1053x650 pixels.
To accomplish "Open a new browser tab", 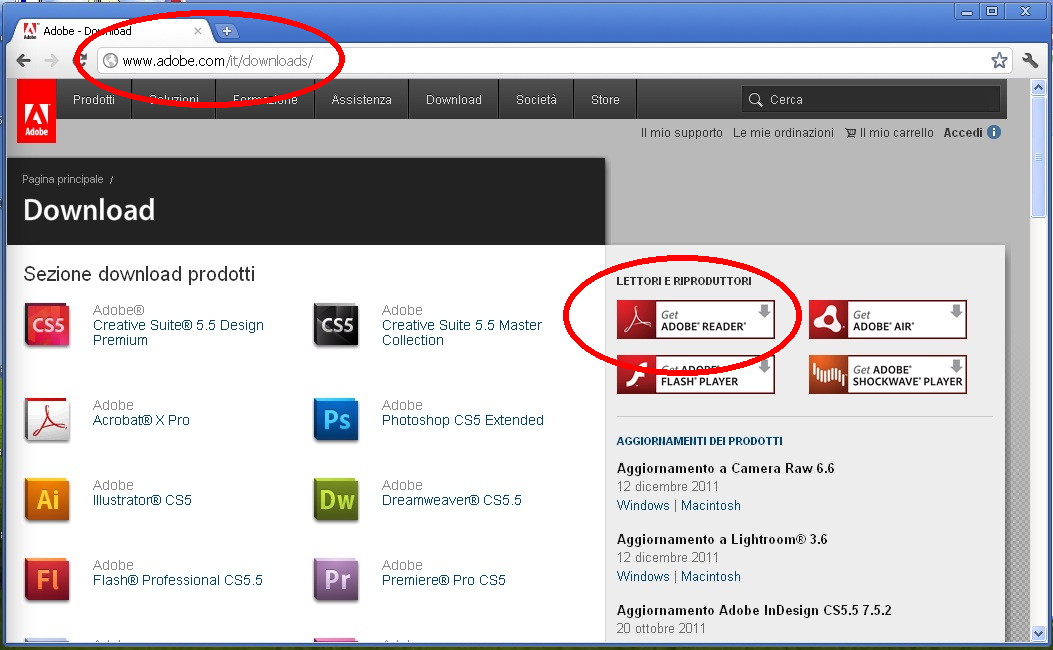I will pyautogui.click(x=227, y=31).
